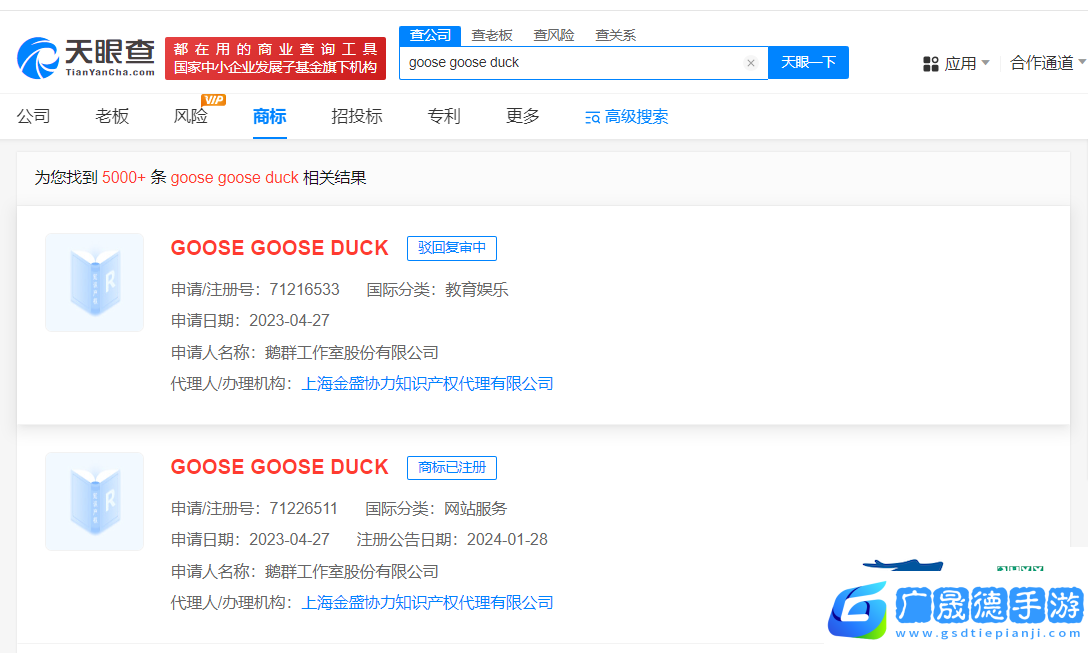Click 申请日期: 2023-04-27 in second result
Screen dimensions: 1088x653
coord(250,540)
